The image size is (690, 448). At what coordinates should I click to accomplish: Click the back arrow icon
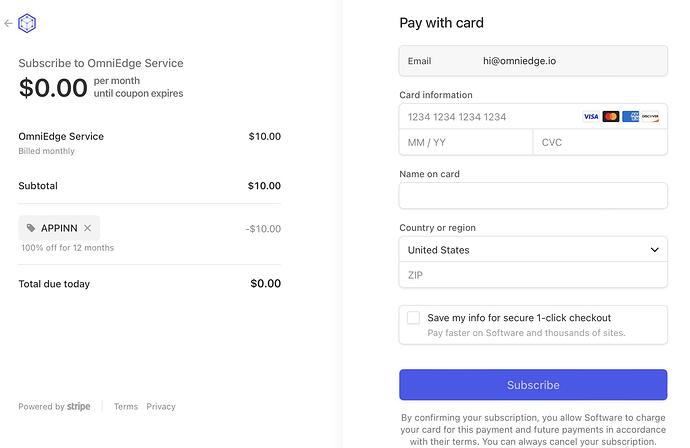click(8, 23)
